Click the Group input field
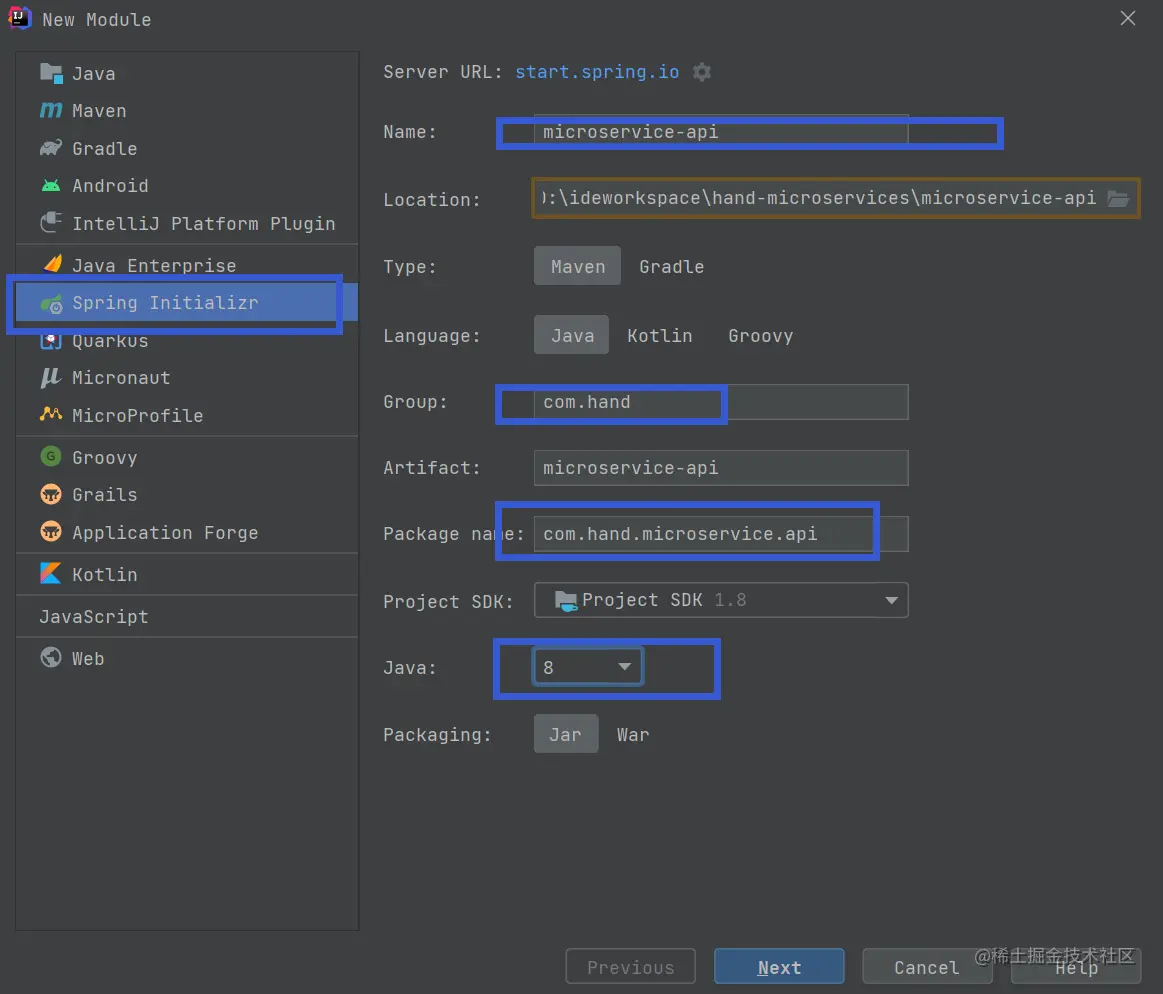Image resolution: width=1163 pixels, height=994 pixels. (x=721, y=402)
